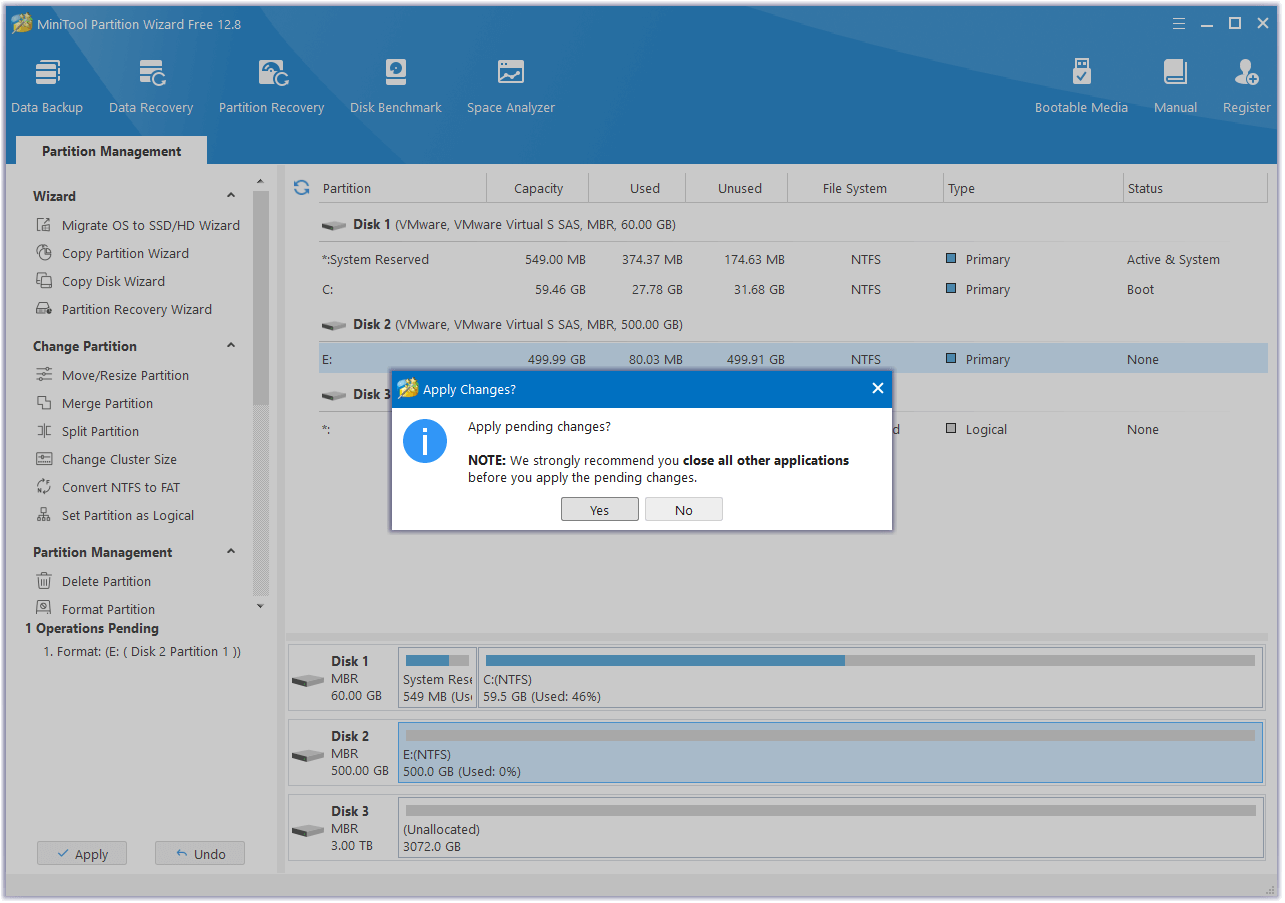
Task: Open the Manual
Action: tap(1175, 86)
